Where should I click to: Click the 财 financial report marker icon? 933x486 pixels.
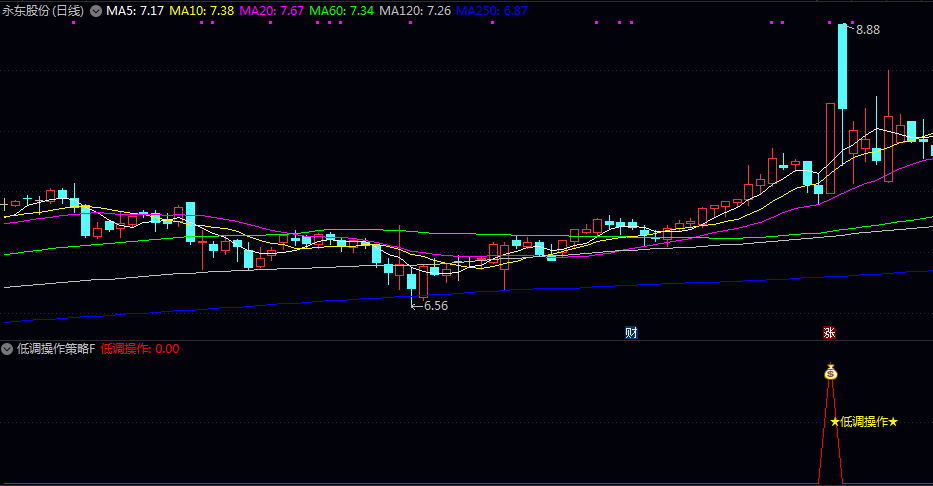pyautogui.click(x=631, y=333)
